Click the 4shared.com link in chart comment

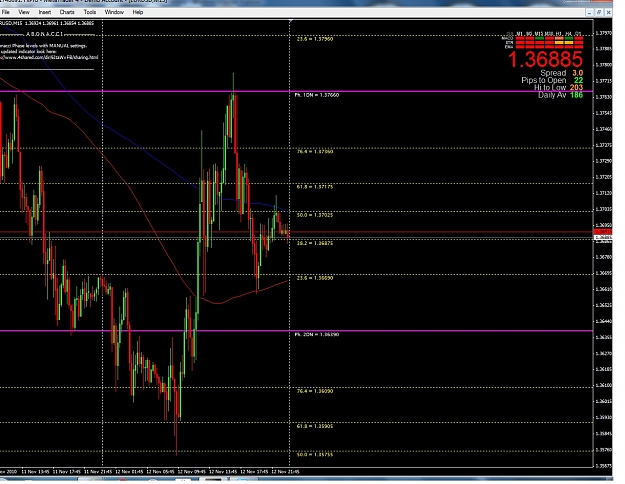point(49,57)
